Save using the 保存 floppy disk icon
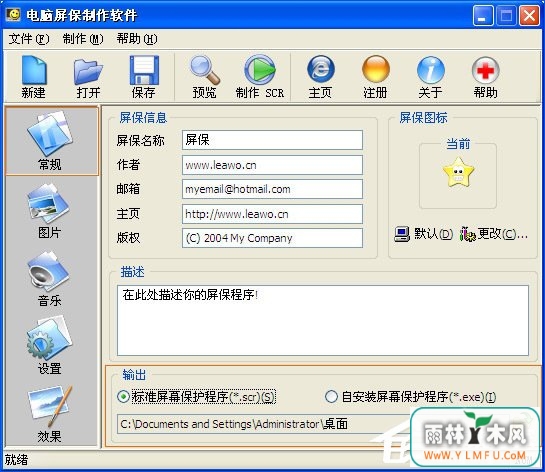The height and width of the screenshot is (472, 545). pyautogui.click(x=144, y=77)
